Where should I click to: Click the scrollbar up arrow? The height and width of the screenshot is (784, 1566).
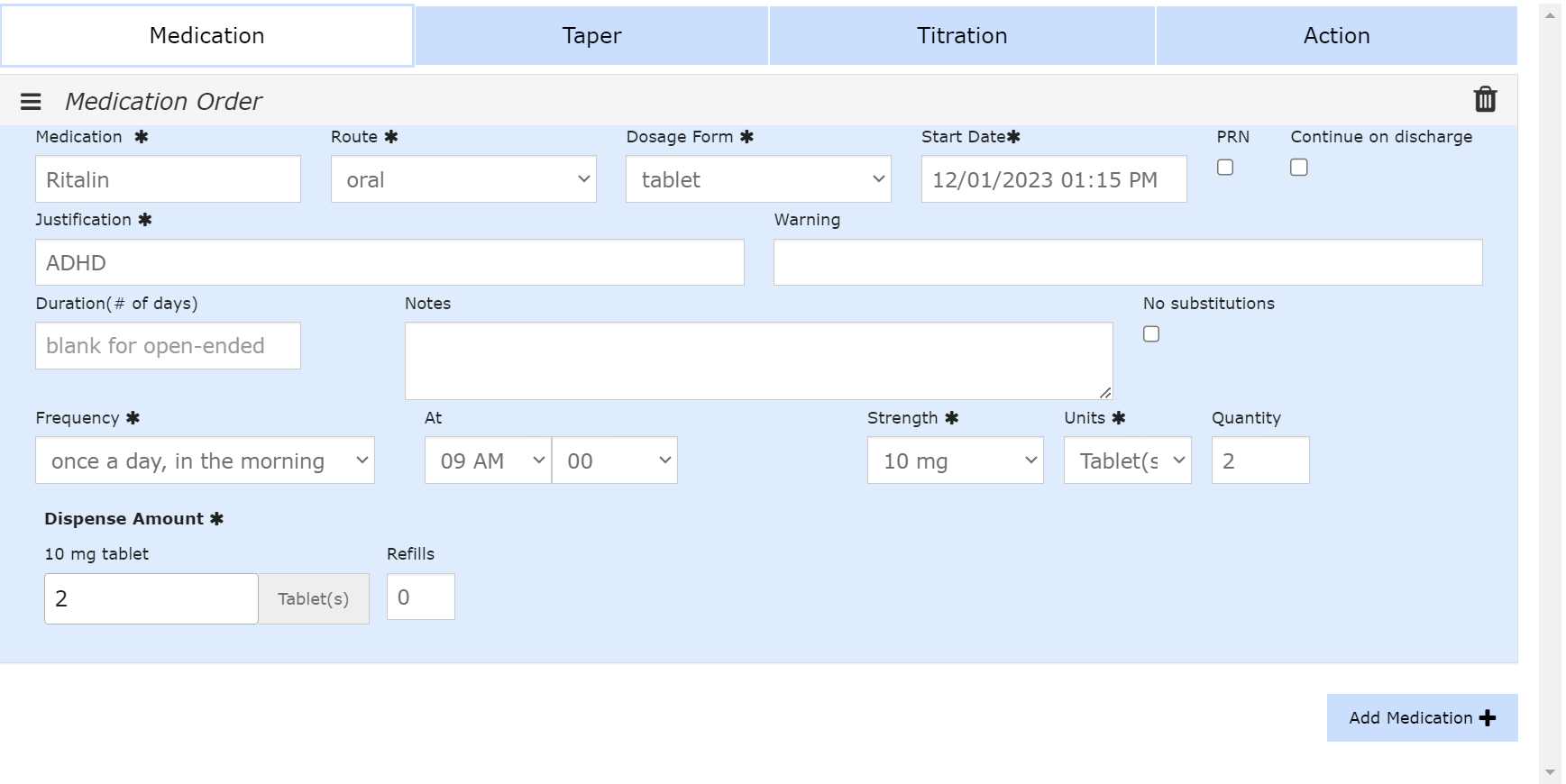1551,15
